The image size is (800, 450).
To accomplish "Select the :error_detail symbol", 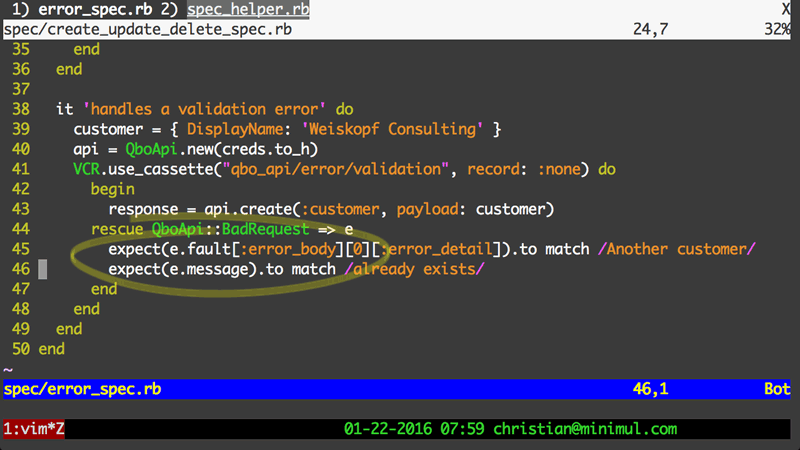I will coord(436,249).
